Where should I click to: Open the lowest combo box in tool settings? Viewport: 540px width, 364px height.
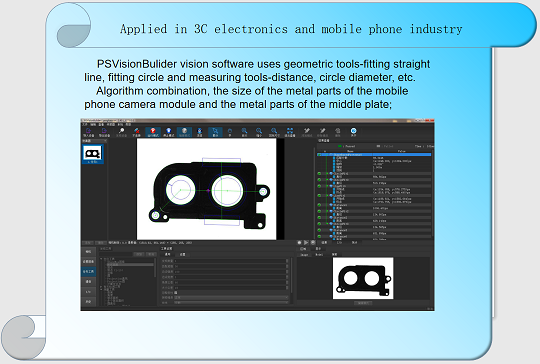[x=231, y=302]
